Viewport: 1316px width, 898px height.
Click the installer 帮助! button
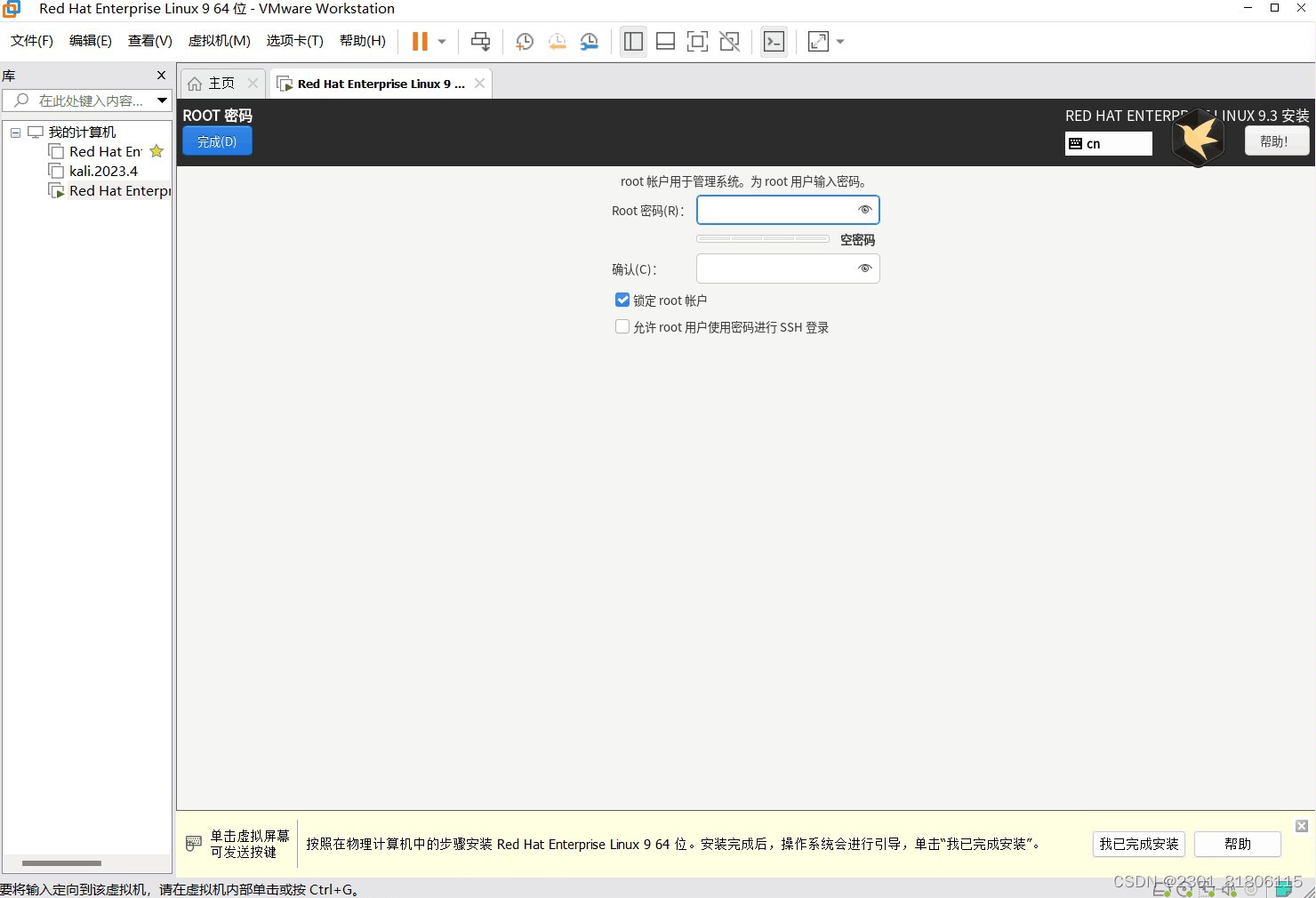click(x=1276, y=140)
